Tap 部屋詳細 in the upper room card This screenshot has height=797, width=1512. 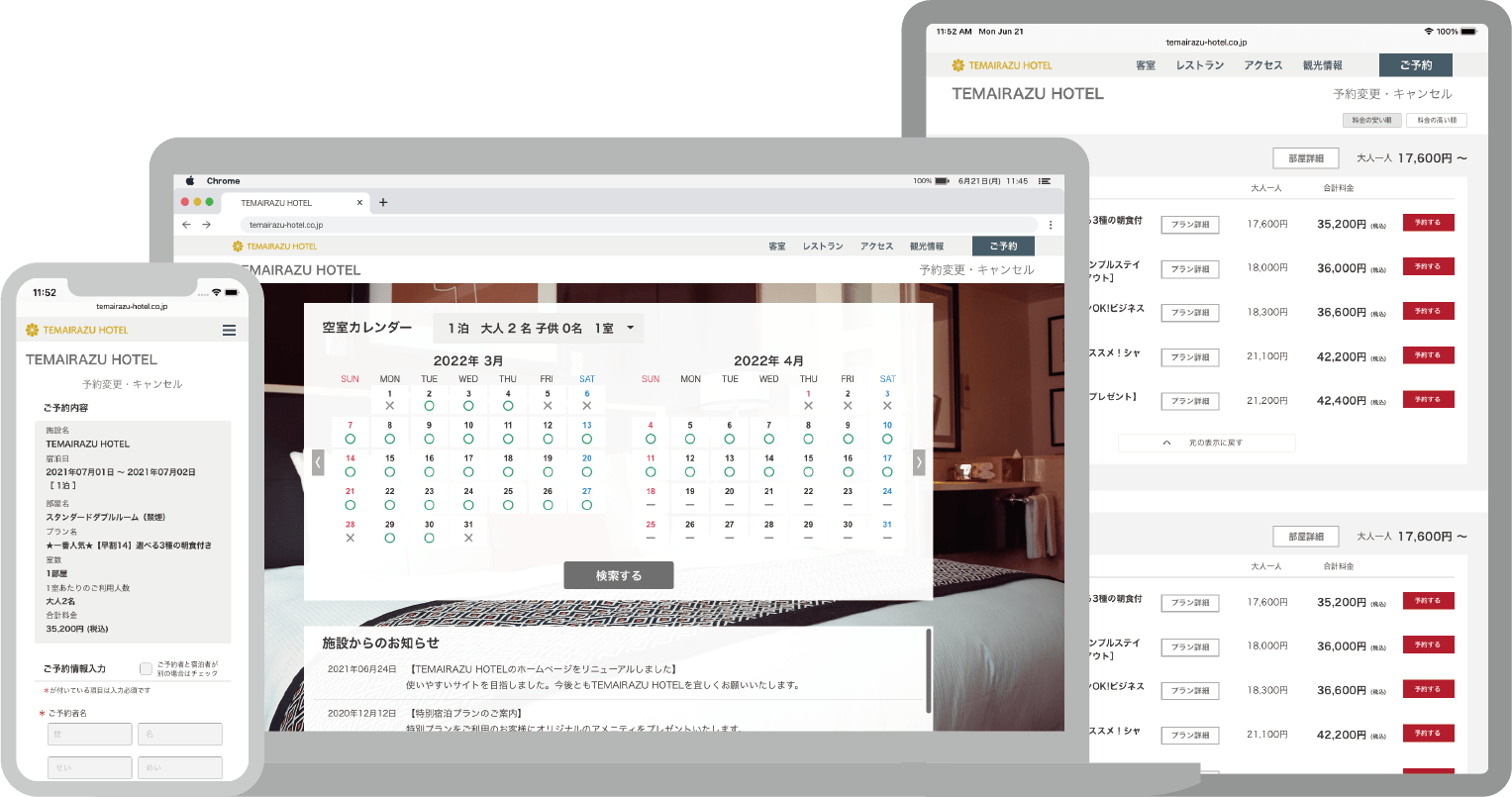[1306, 158]
